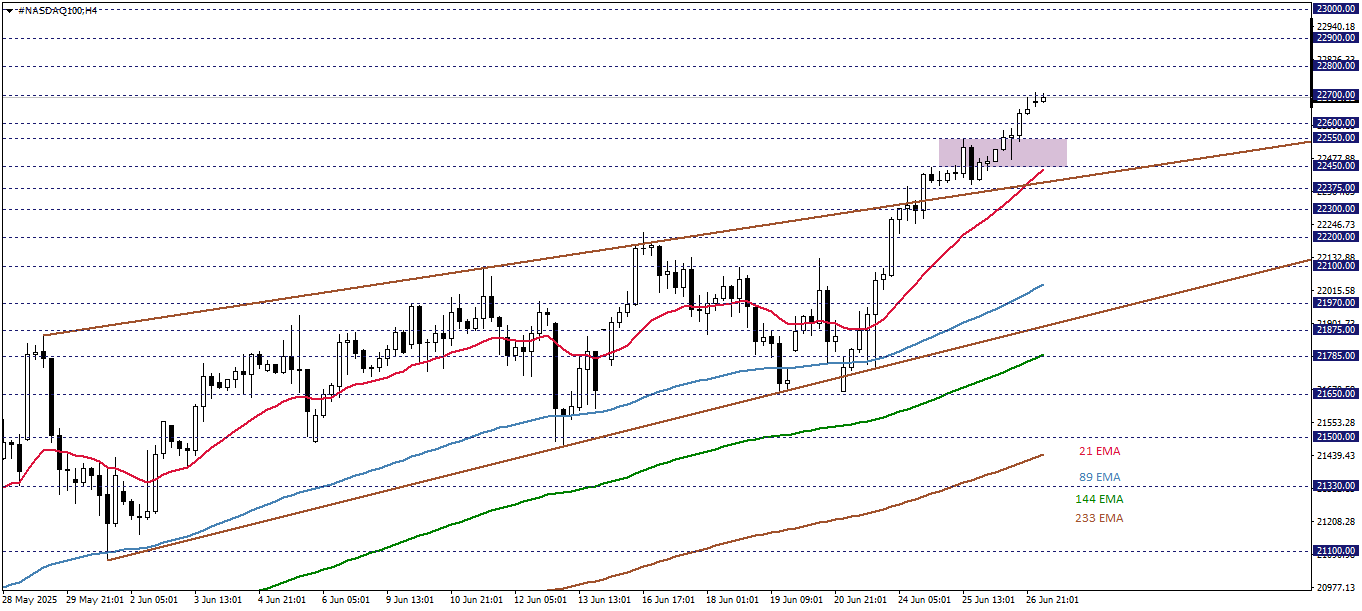Screen dimensions: 1362x611
Task: Click the 22015.58 value on price axis
Action: 1337,291
